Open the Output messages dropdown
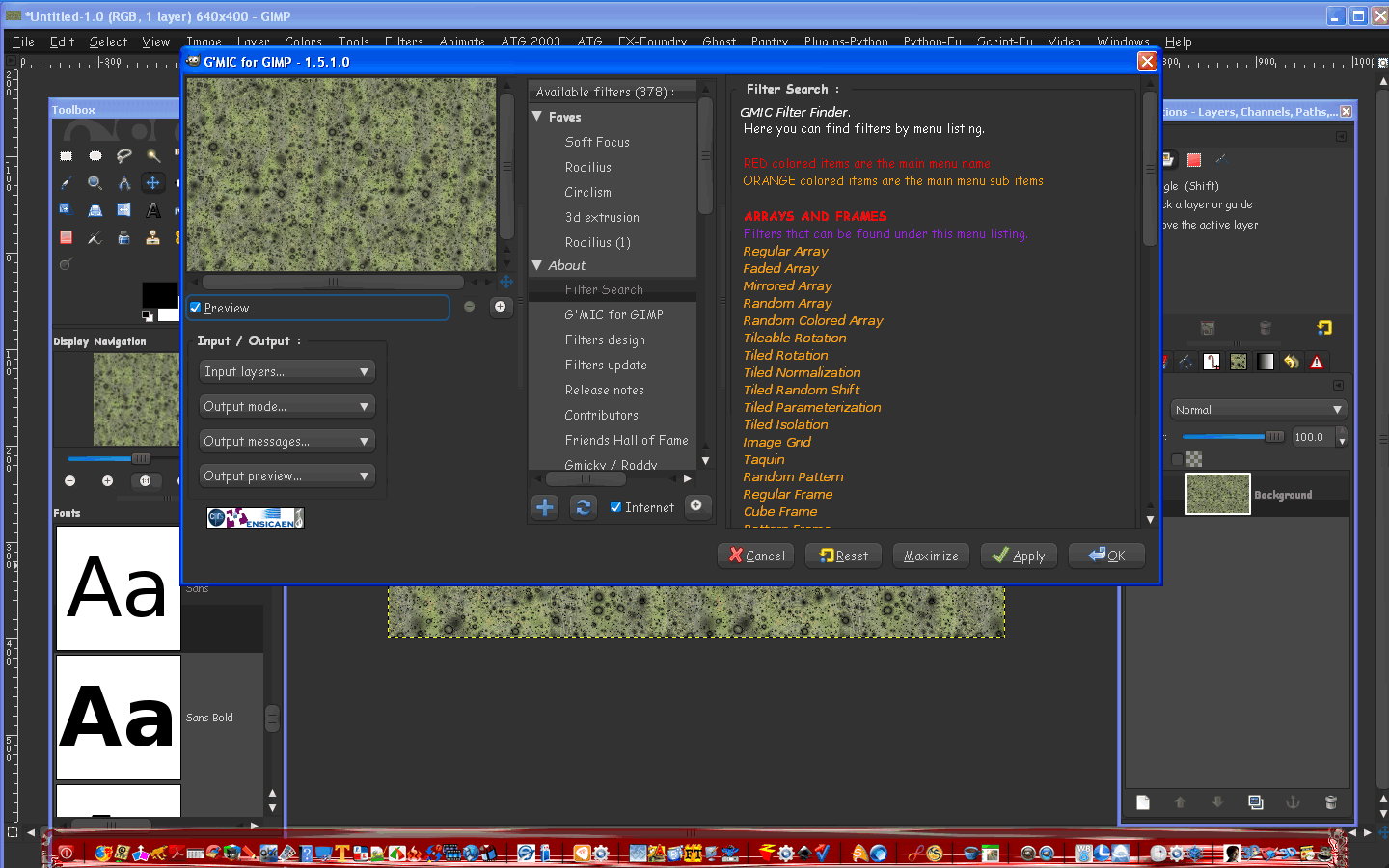This screenshot has width=1389, height=868. [x=286, y=441]
